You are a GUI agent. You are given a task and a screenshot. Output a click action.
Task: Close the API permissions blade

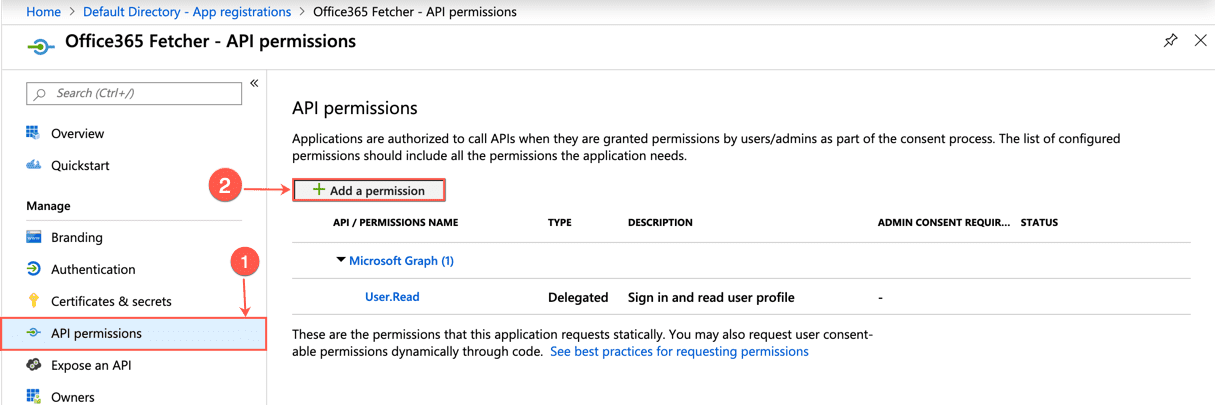(1201, 41)
